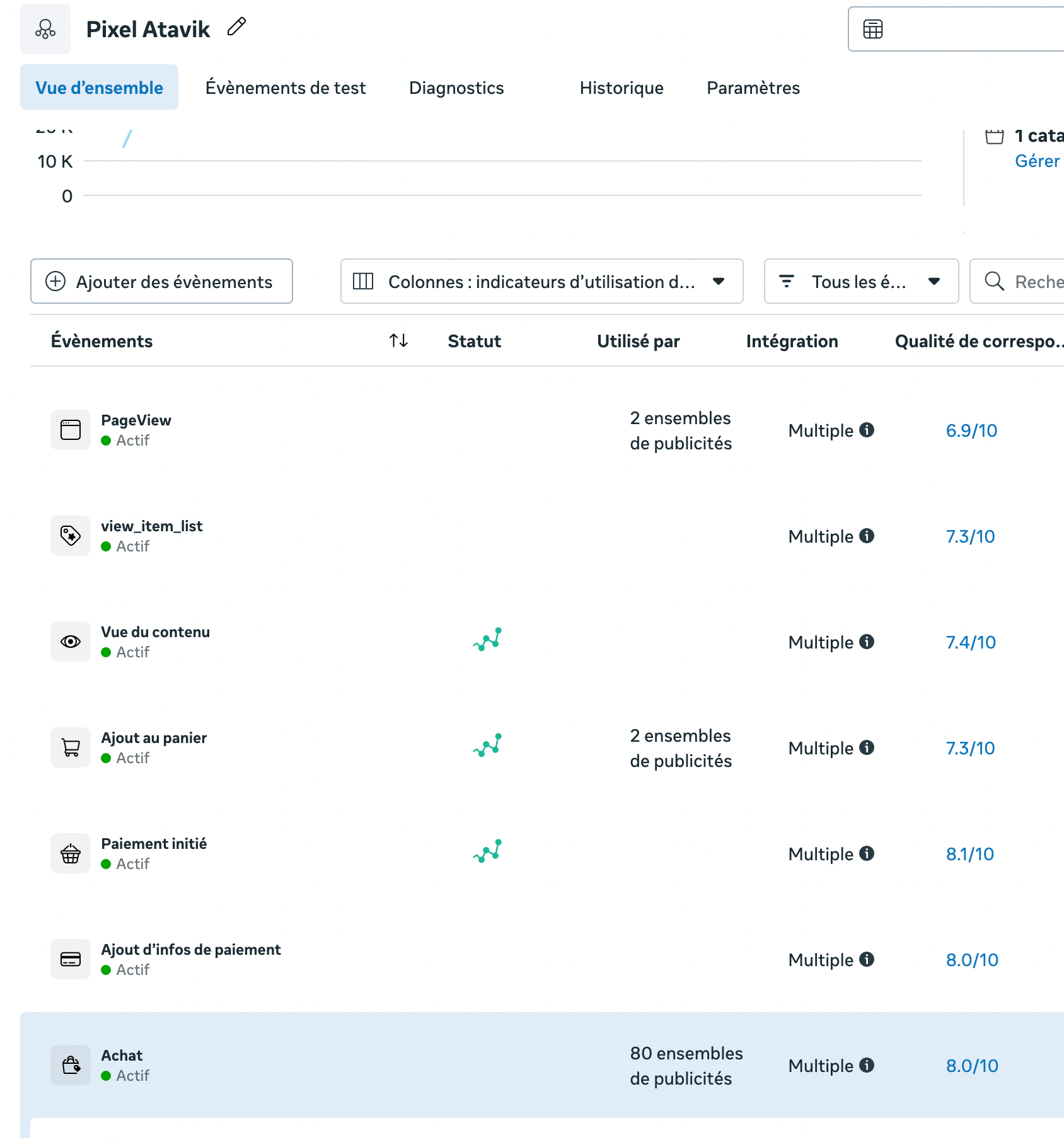Image resolution: width=1064 pixels, height=1147 pixels.
Task: Click the Ajout au panier cart icon
Action: (71, 747)
